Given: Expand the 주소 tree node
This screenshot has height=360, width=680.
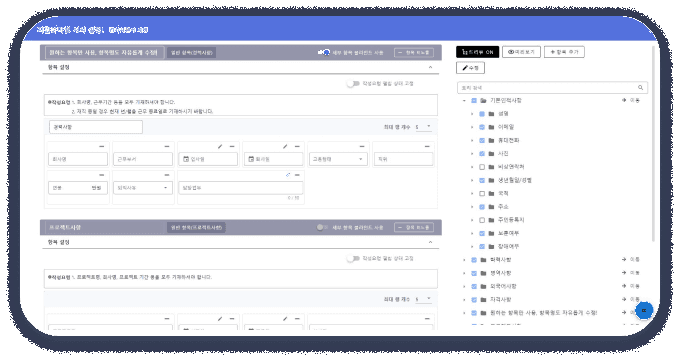Looking at the screenshot, I should coord(472,207).
